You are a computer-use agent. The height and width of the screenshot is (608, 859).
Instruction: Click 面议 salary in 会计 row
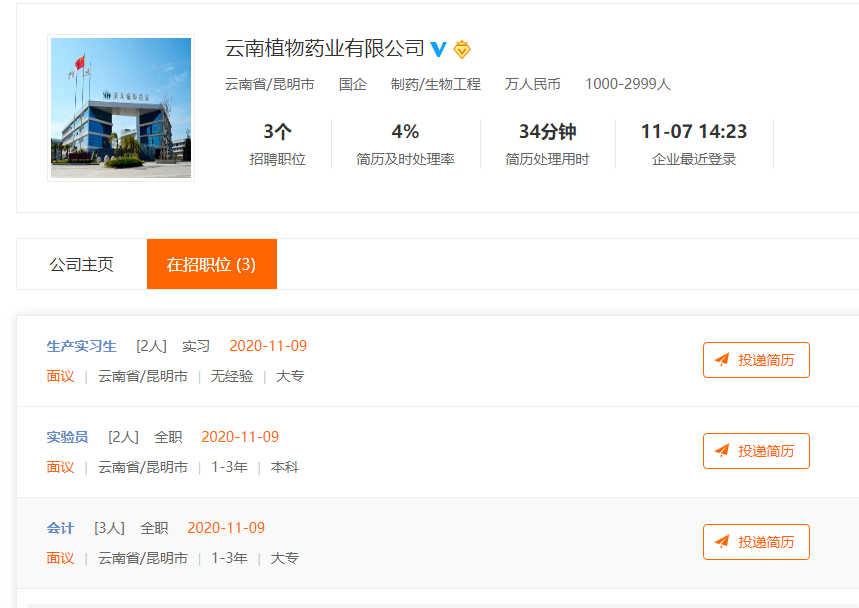(x=60, y=558)
